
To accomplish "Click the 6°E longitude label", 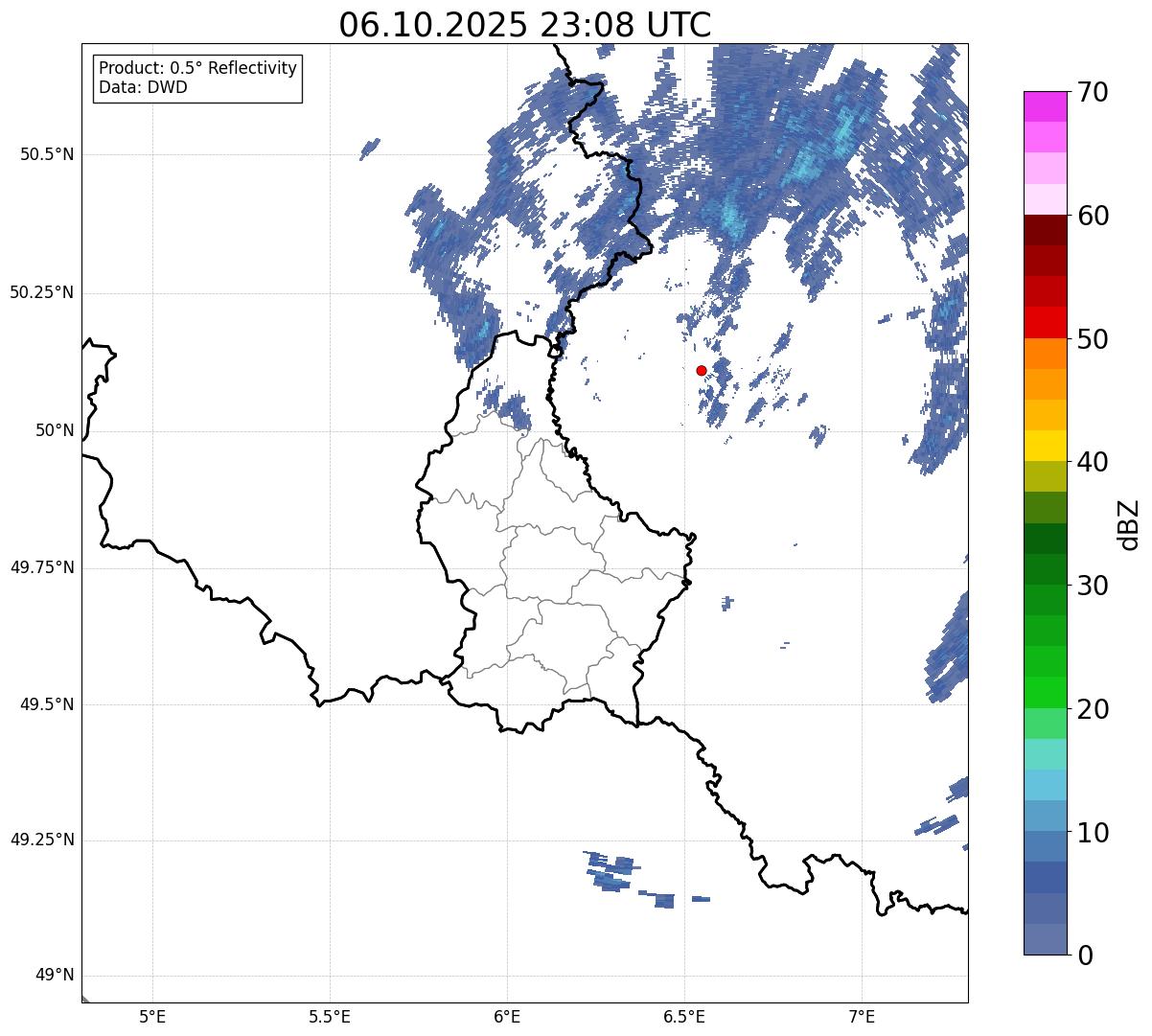I will point(507,1016).
